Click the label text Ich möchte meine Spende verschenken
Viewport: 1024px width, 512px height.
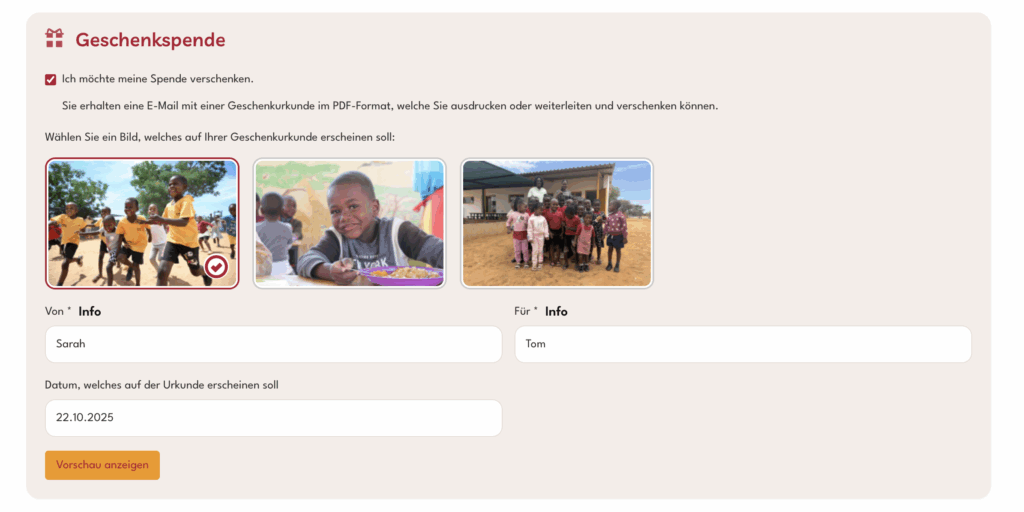pyautogui.click(x=157, y=79)
